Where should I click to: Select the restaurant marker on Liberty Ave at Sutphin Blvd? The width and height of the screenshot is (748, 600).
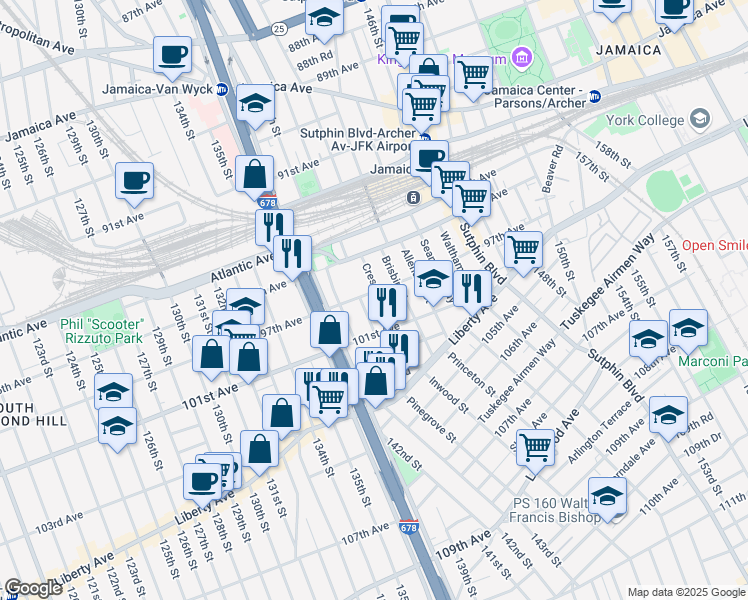click(x=473, y=290)
